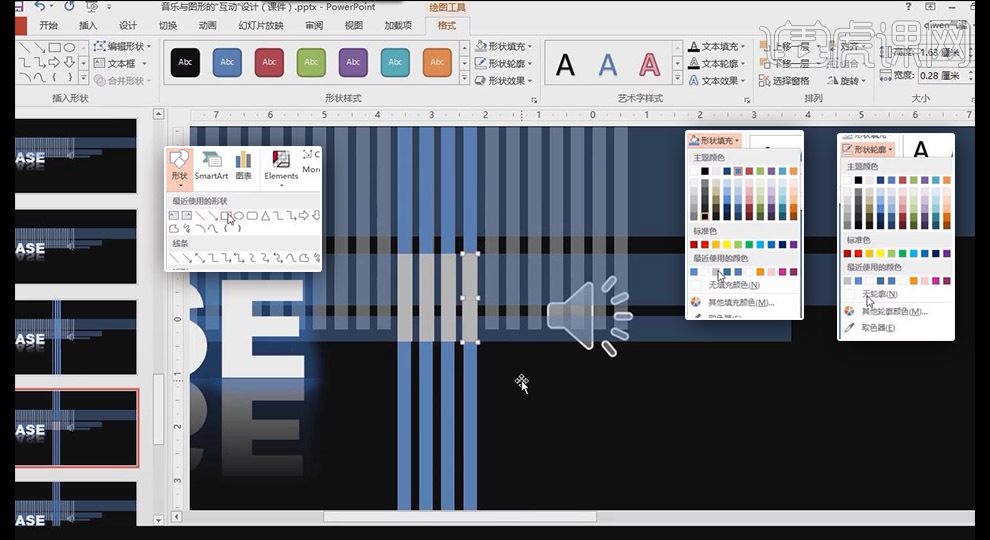Pick the red outlined A WordArt style

pos(650,66)
